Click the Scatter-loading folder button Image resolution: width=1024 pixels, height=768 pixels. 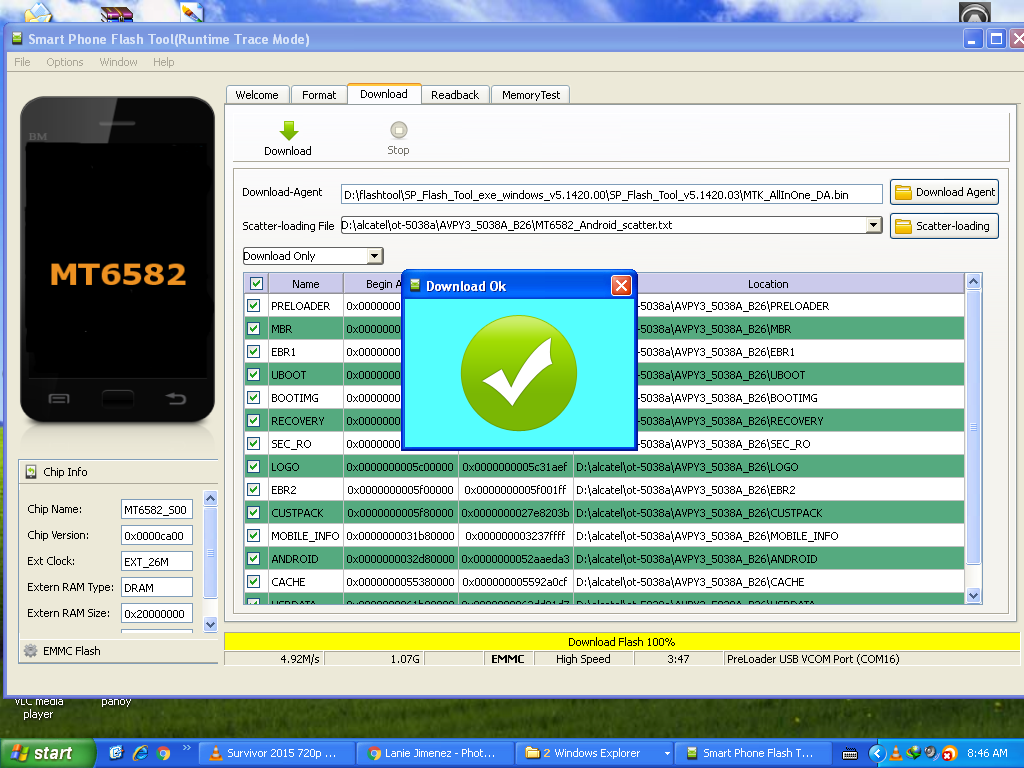pos(944,226)
